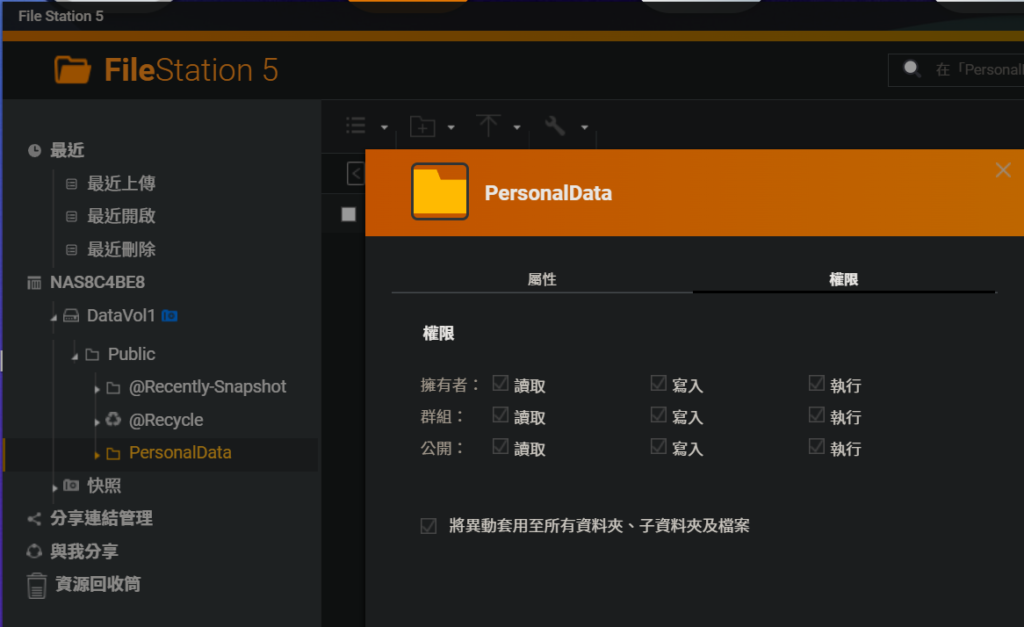
Task: Open create folder dropdown arrow
Action: 451,127
